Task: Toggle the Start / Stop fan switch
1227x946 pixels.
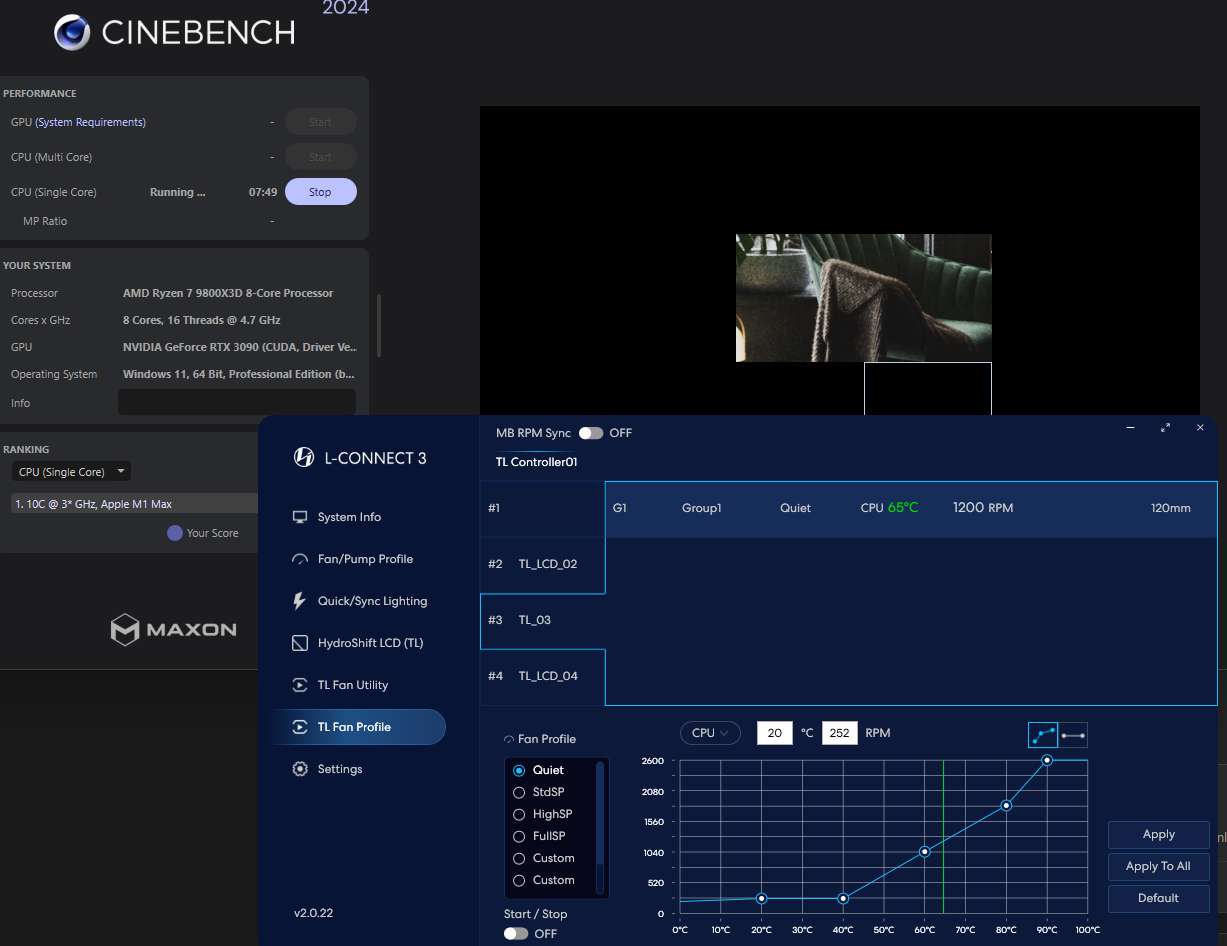Action: (x=516, y=933)
